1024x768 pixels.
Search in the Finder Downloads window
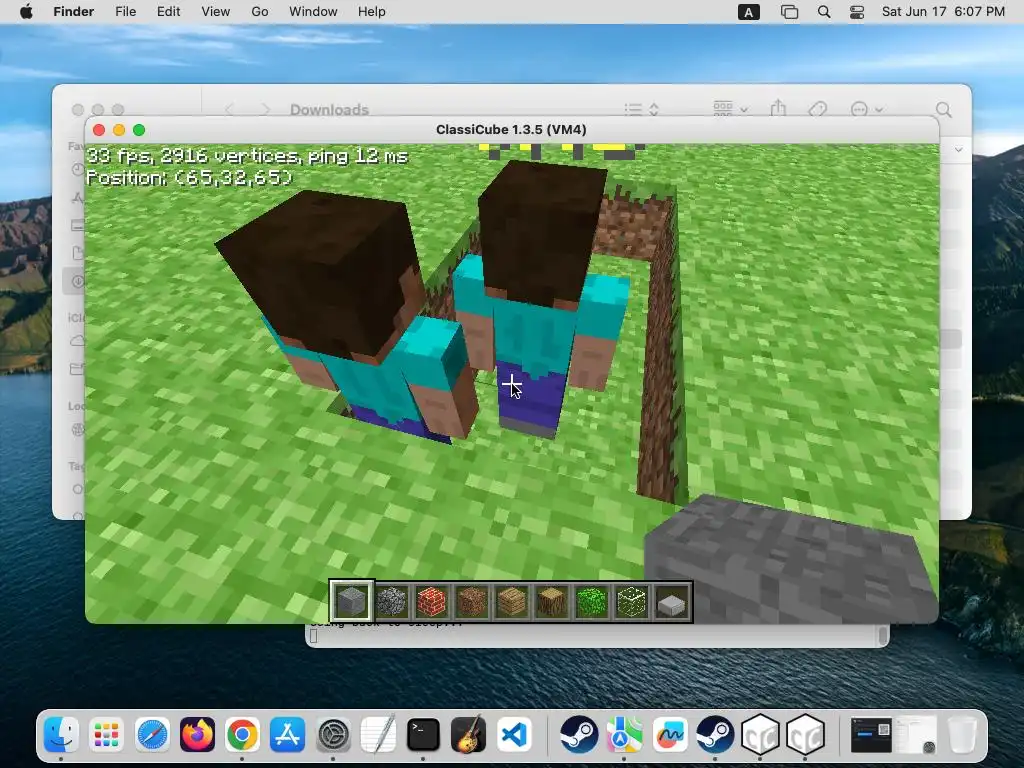pos(943,109)
